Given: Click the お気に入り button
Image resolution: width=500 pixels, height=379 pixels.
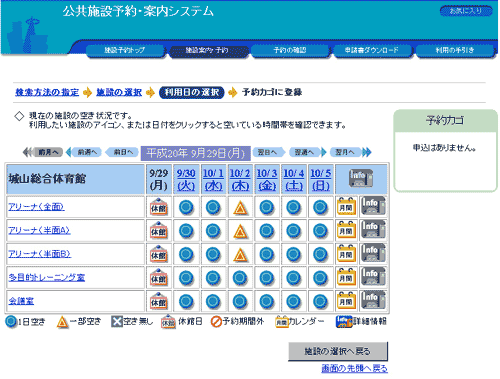Looking at the screenshot, I should tap(466, 11).
